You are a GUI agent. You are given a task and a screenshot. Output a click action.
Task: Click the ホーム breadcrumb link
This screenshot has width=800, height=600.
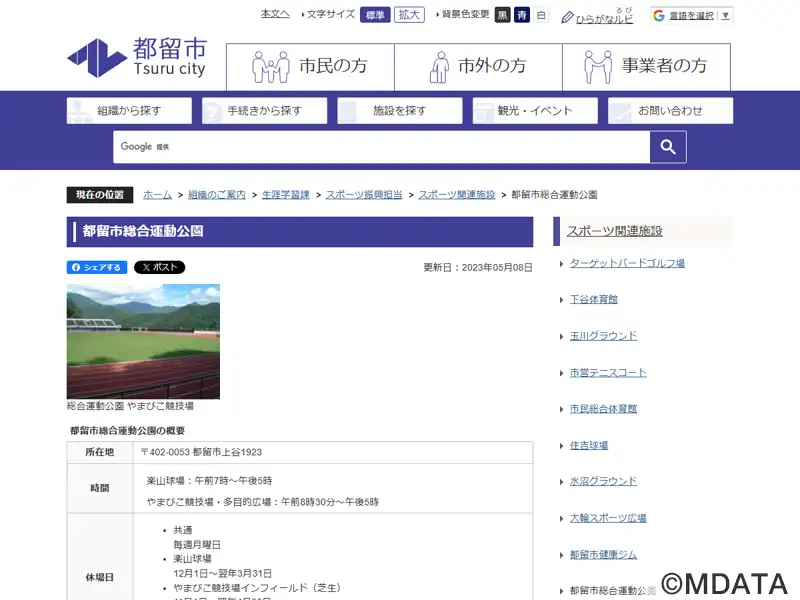tap(157, 195)
